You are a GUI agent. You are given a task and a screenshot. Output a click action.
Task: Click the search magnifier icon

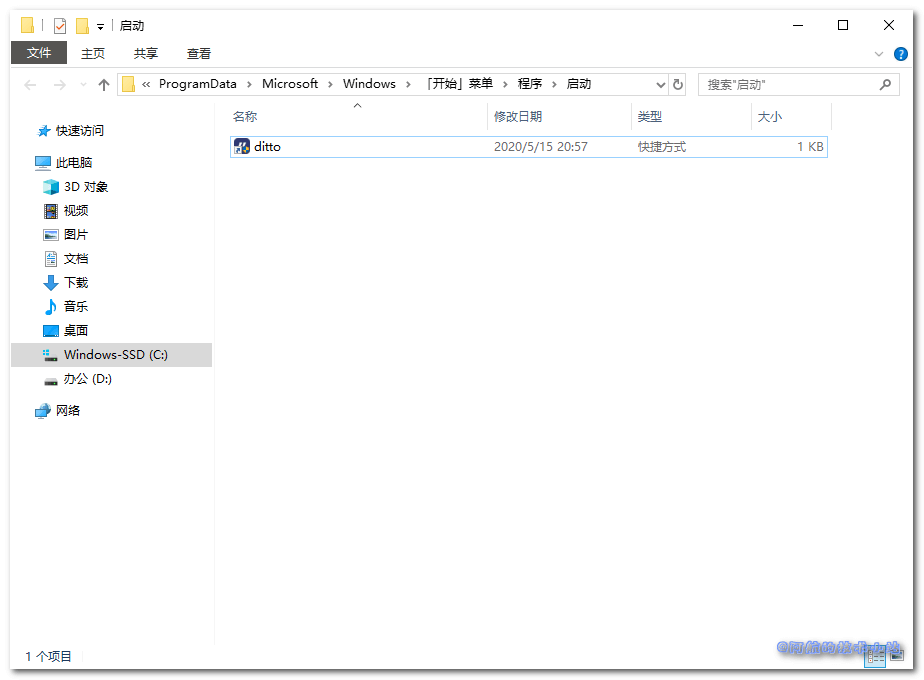885,85
